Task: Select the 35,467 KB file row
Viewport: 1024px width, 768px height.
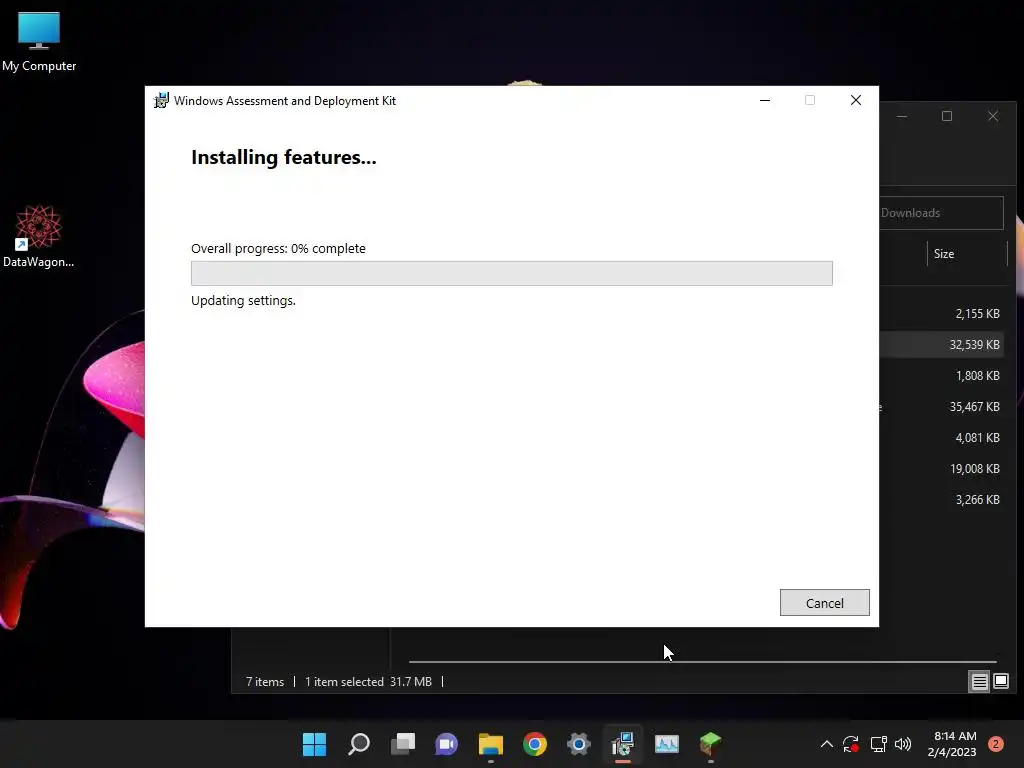Action: 942,406
